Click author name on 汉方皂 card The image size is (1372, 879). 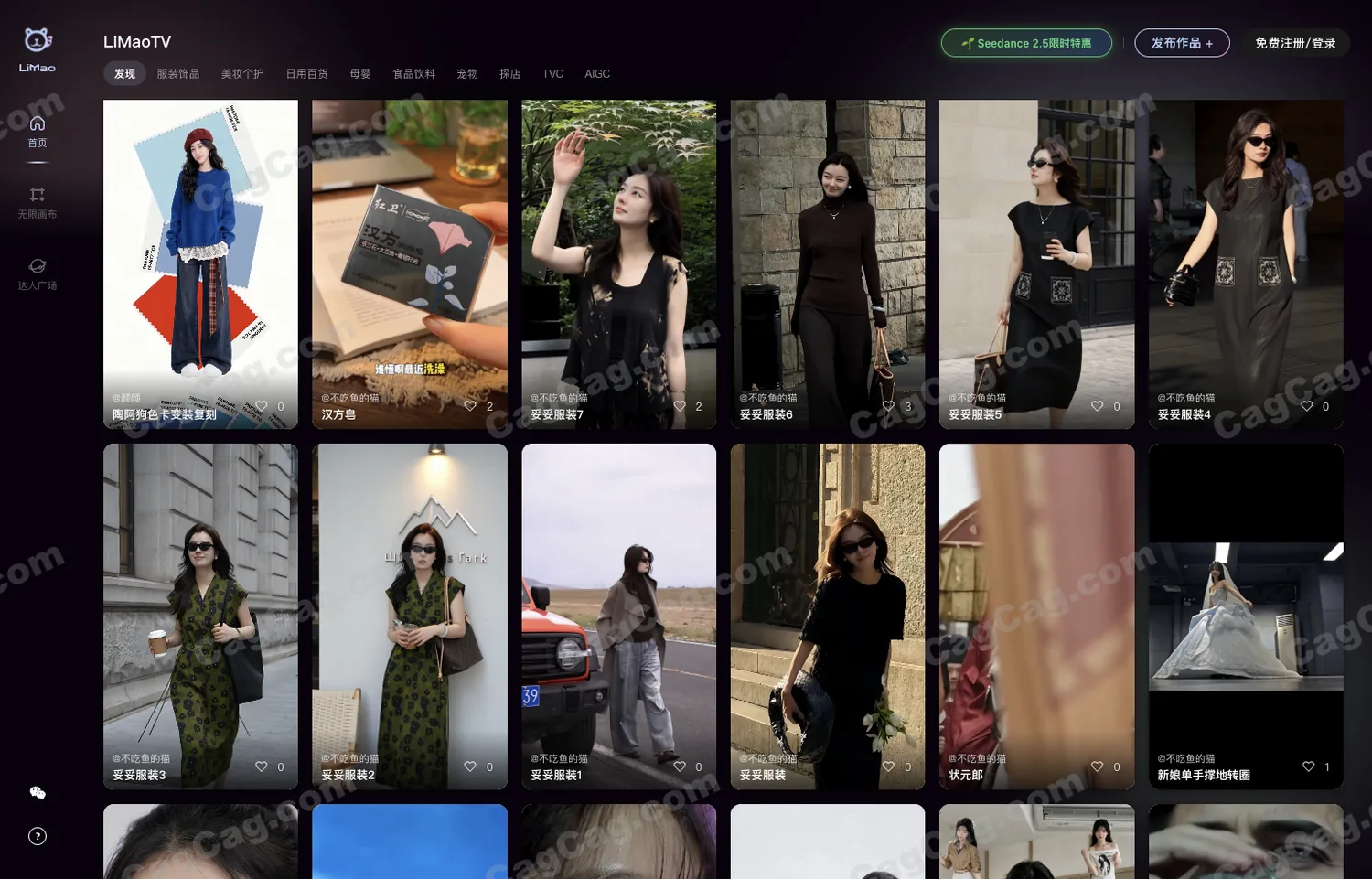click(350, 398)
